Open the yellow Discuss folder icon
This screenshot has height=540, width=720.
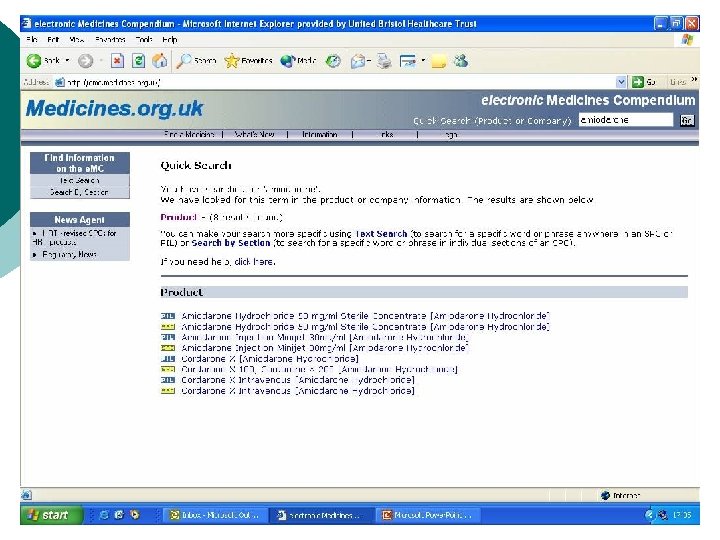click(x=439, y=61)
